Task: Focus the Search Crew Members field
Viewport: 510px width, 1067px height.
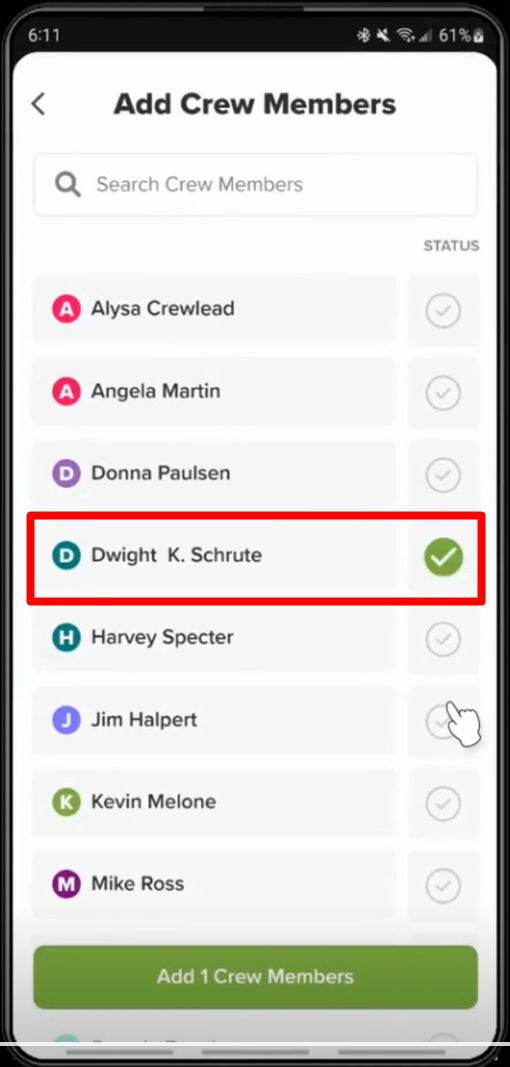Action: pos(255,184)
